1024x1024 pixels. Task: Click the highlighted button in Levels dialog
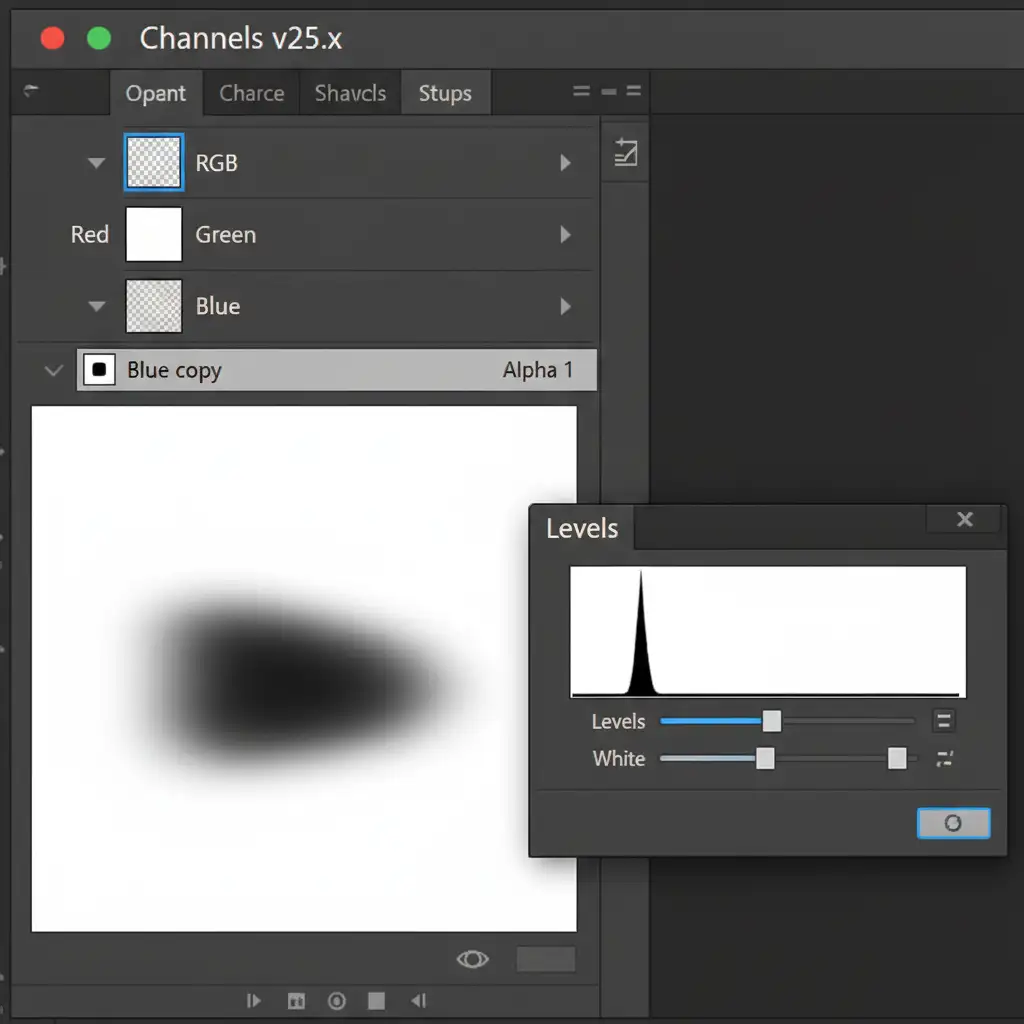point(953,823)
